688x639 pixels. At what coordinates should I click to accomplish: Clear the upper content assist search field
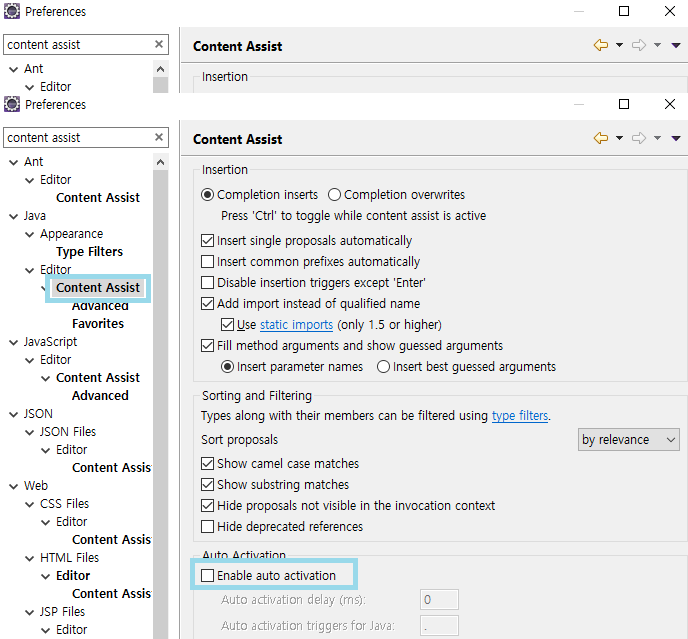pos(159,44)
